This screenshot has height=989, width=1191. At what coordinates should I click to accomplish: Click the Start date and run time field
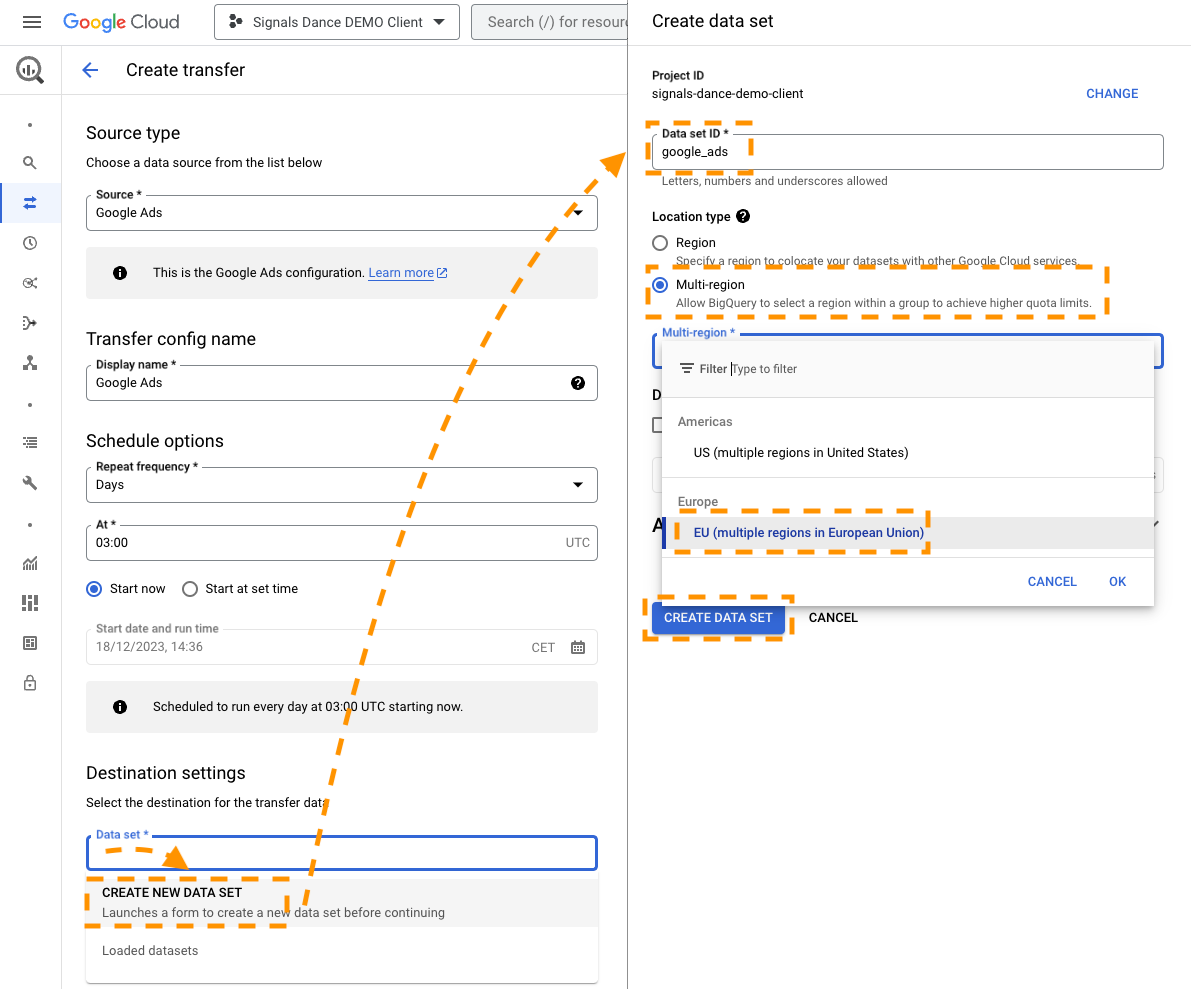(342, 647)
